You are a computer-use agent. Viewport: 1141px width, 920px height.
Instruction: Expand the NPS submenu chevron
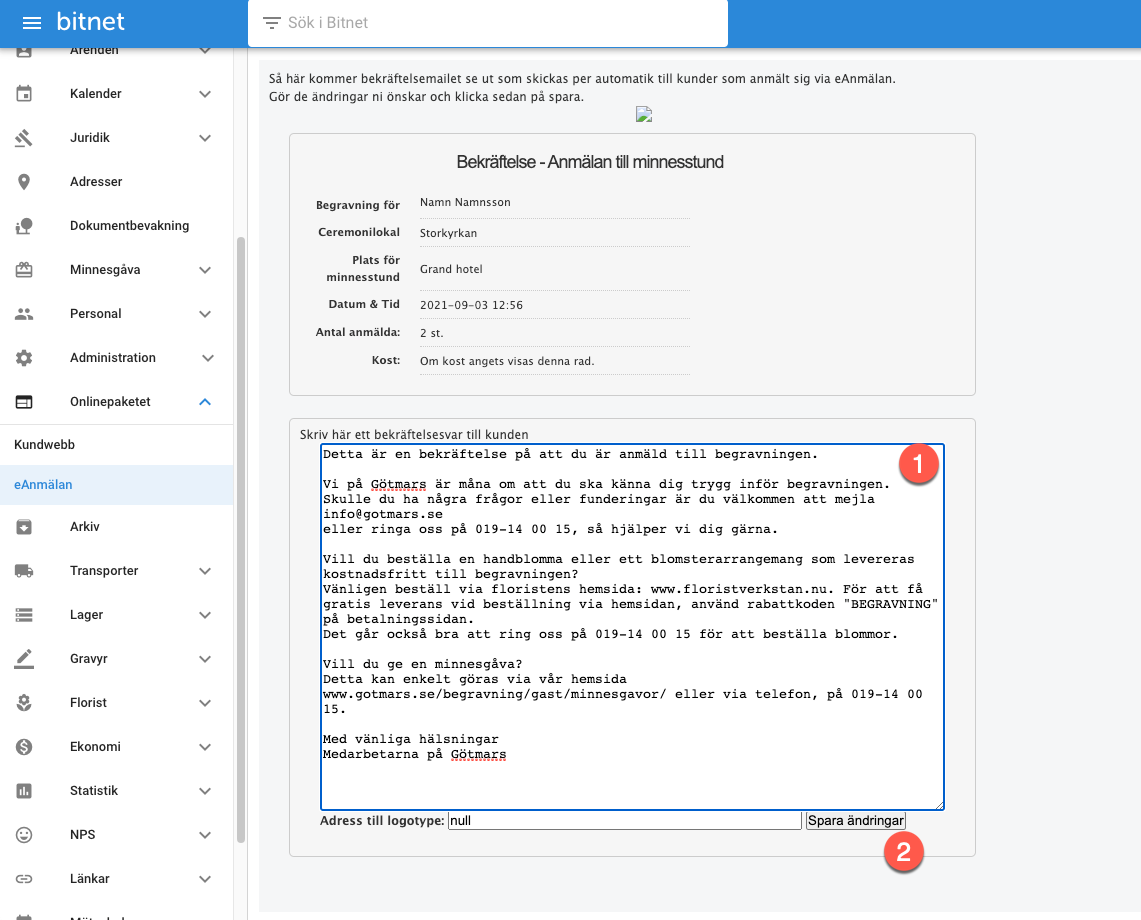point(205,835)
